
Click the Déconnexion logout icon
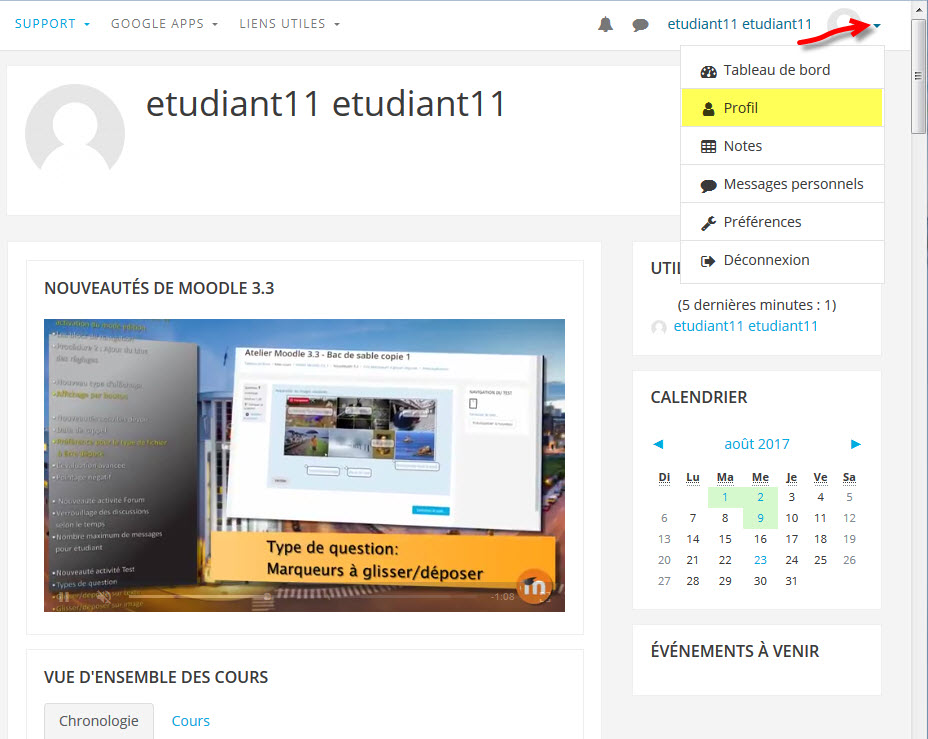(x=708, y=260)
